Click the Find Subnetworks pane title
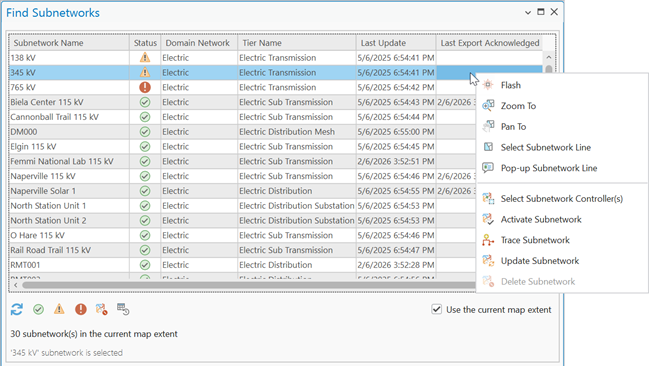The height and width of the screenshot is (366, 649). click(53, 13)
